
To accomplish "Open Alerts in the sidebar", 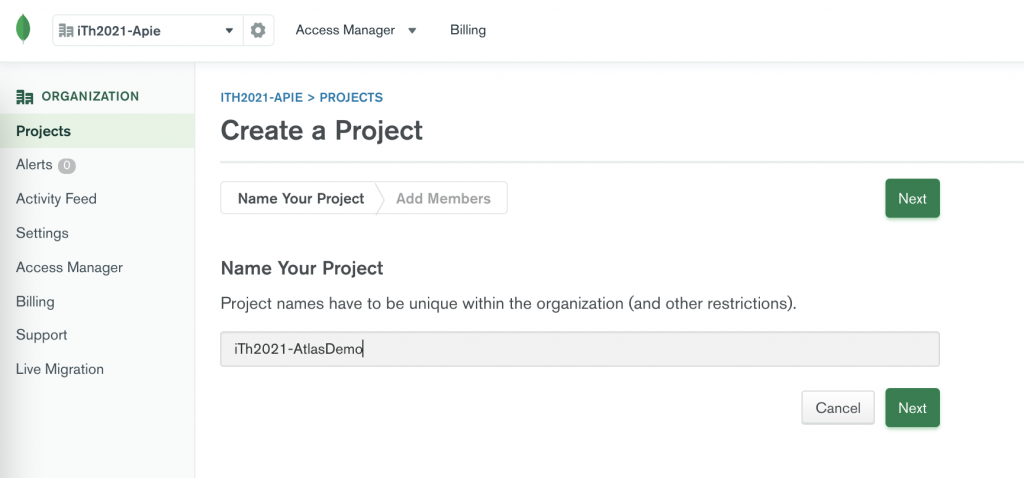I will (x=34, y=165).
